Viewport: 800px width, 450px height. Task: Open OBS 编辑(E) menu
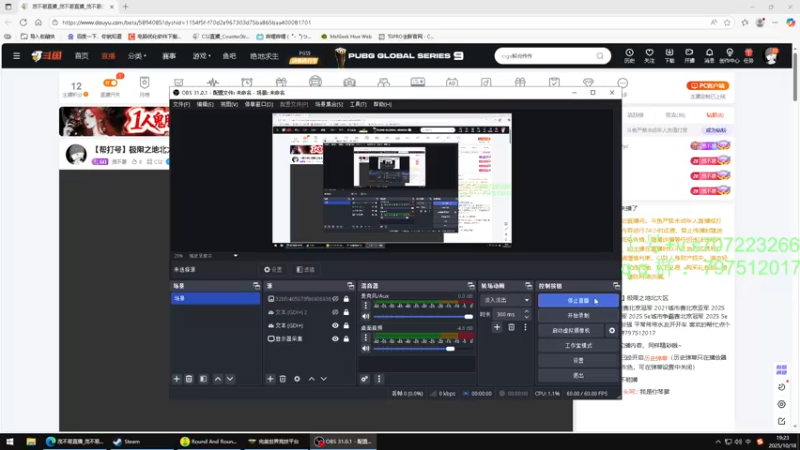(205, 105)
